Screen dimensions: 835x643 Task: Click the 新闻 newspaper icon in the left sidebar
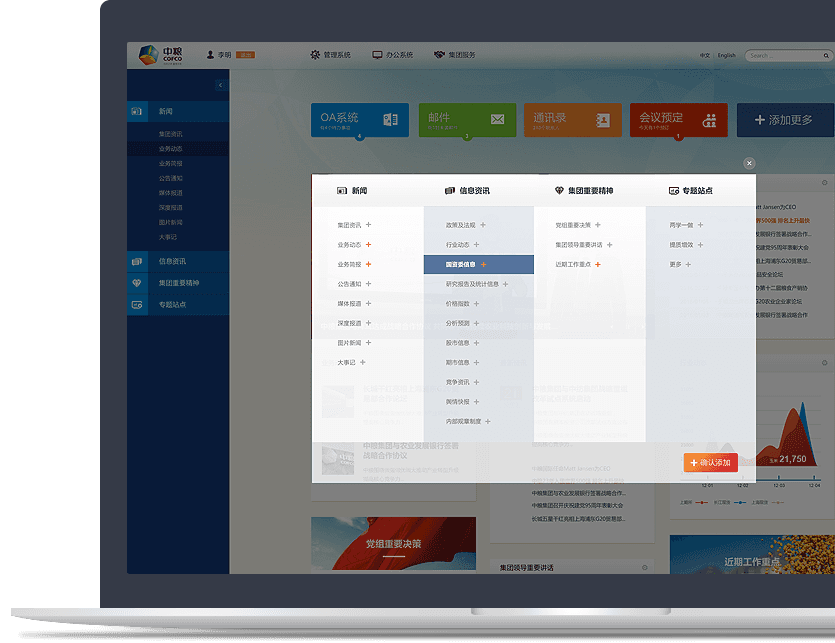[x=137, y=111]
